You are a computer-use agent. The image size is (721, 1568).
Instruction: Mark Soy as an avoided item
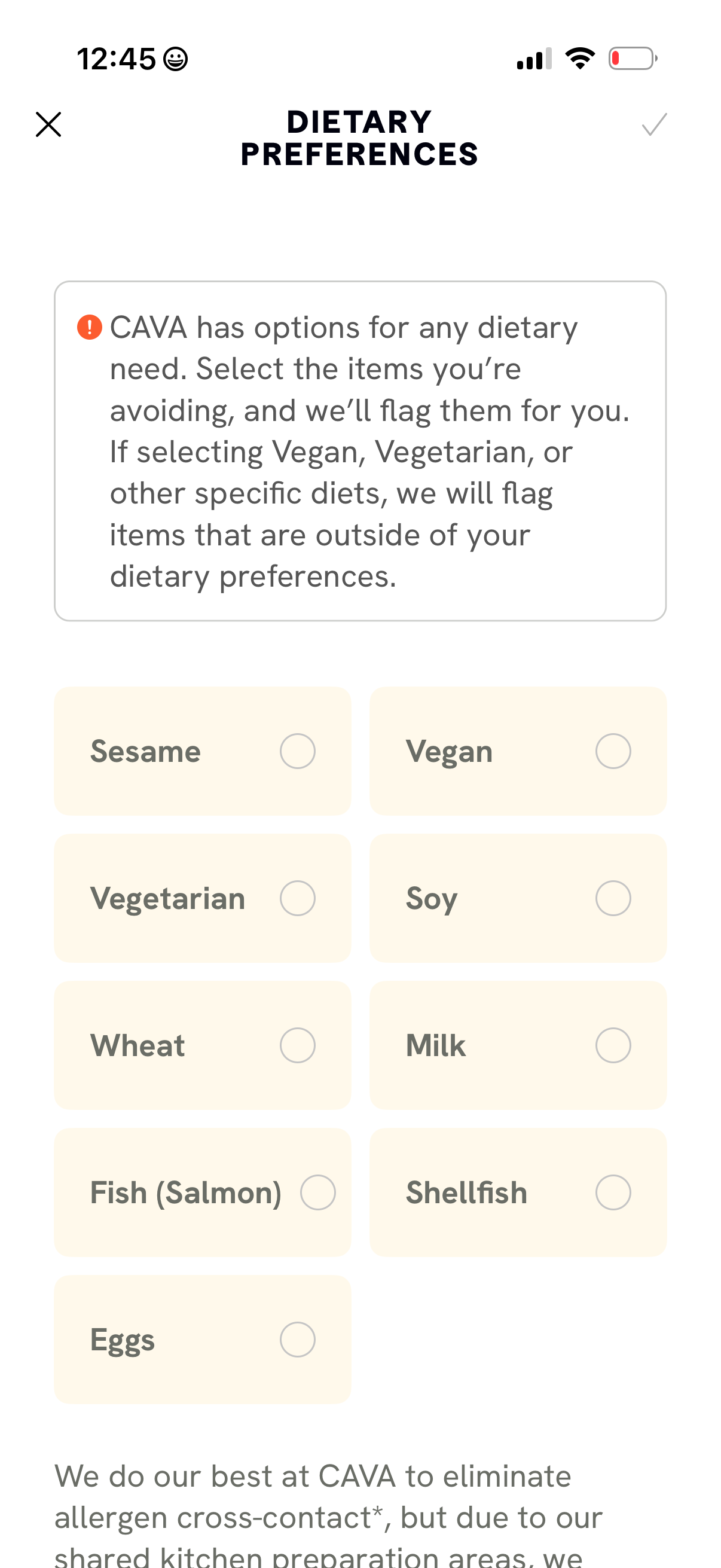pos(613,898)
